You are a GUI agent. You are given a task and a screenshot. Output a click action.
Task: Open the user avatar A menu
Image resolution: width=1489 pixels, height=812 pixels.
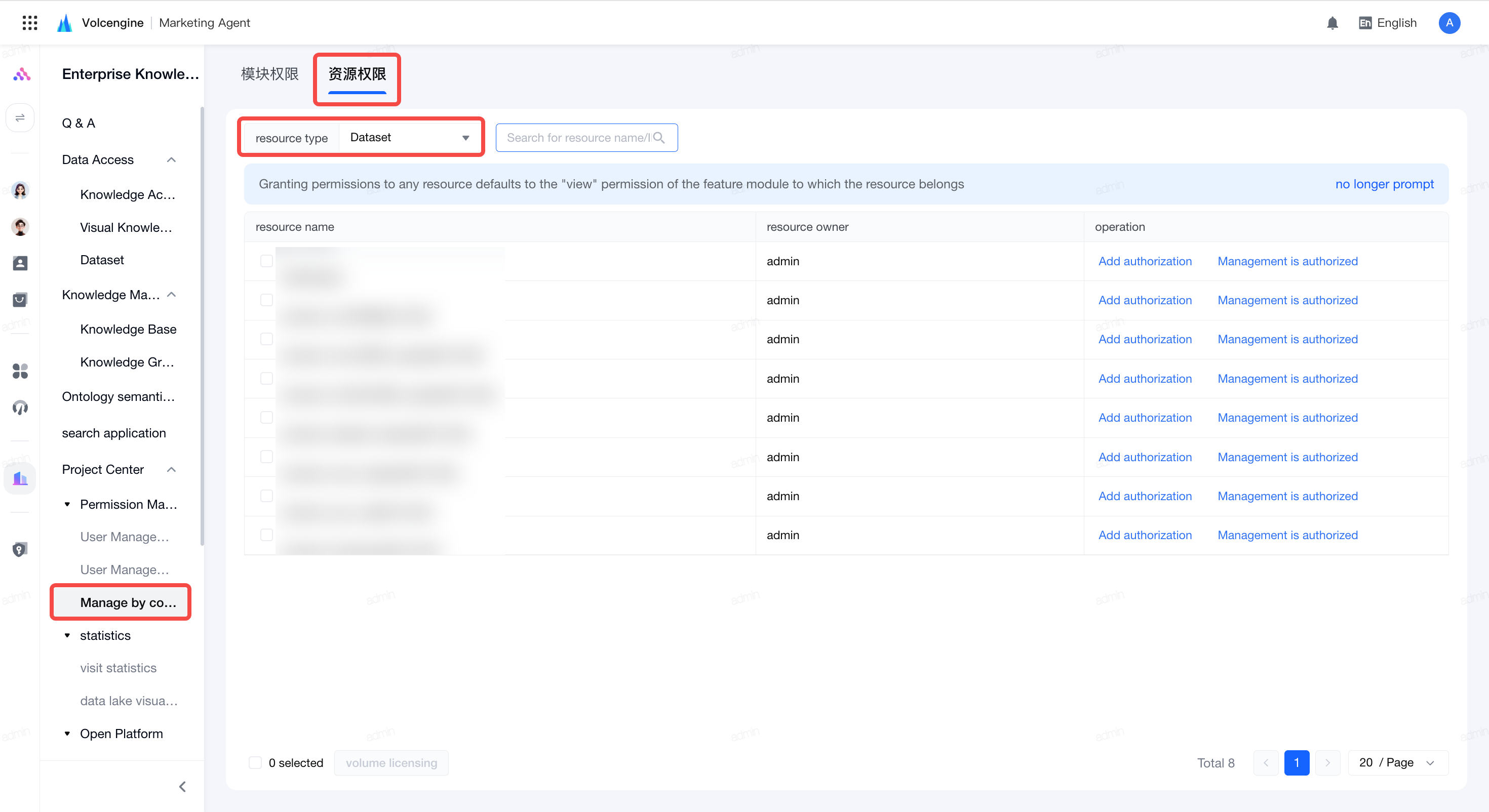(1449, 23)
